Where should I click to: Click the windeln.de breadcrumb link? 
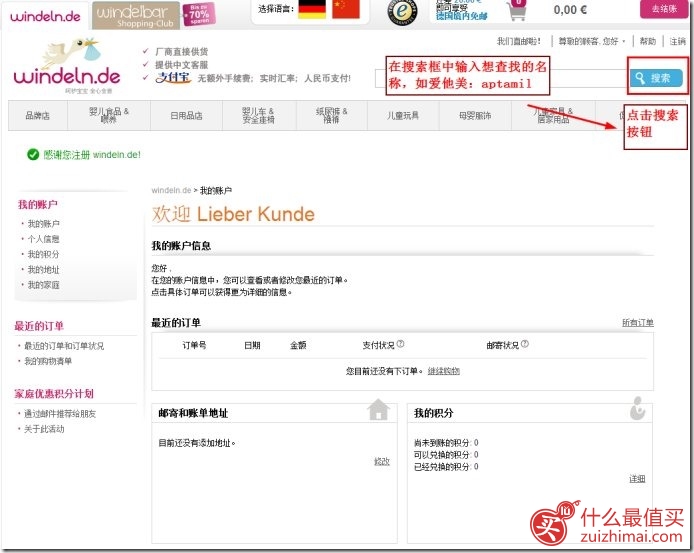point(171,190)
